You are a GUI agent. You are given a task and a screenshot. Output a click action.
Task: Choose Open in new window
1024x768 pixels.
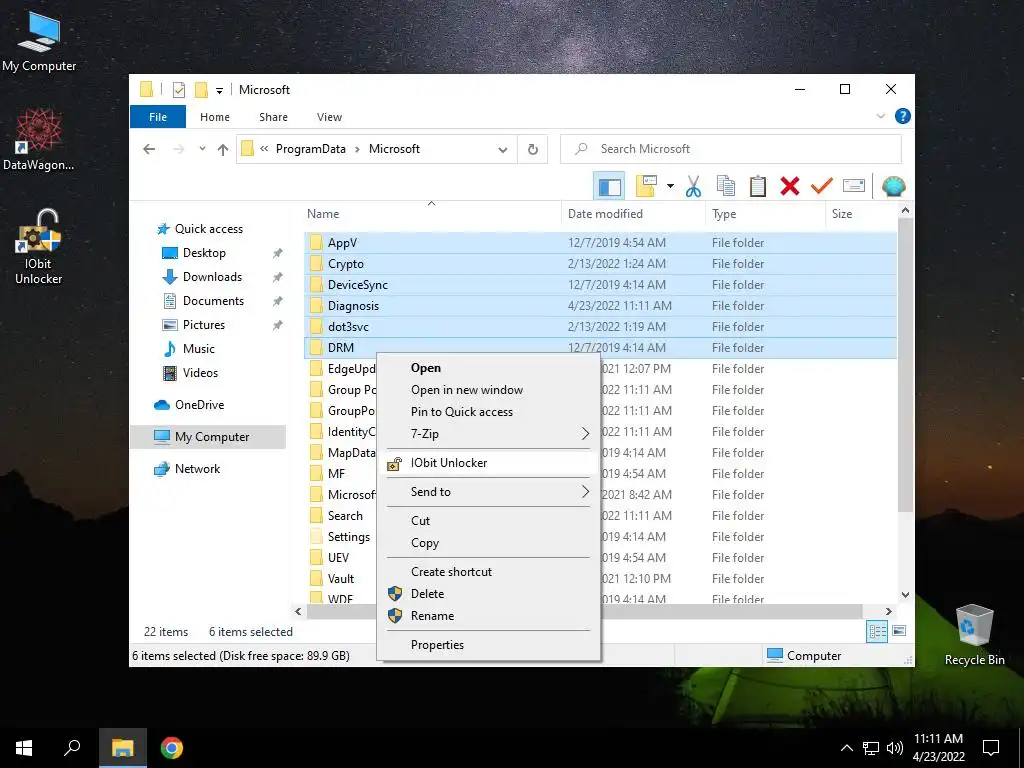coord(489,390)
